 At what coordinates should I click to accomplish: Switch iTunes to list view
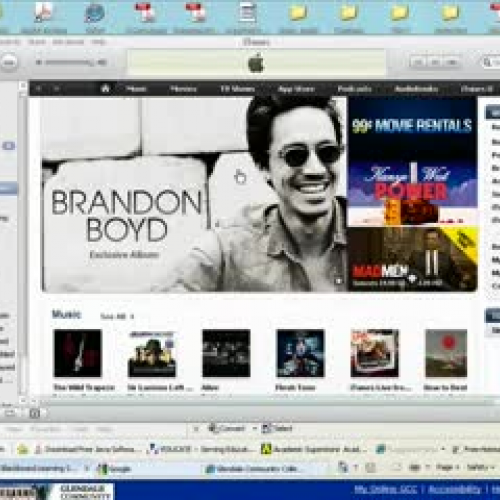pos(418,62)
